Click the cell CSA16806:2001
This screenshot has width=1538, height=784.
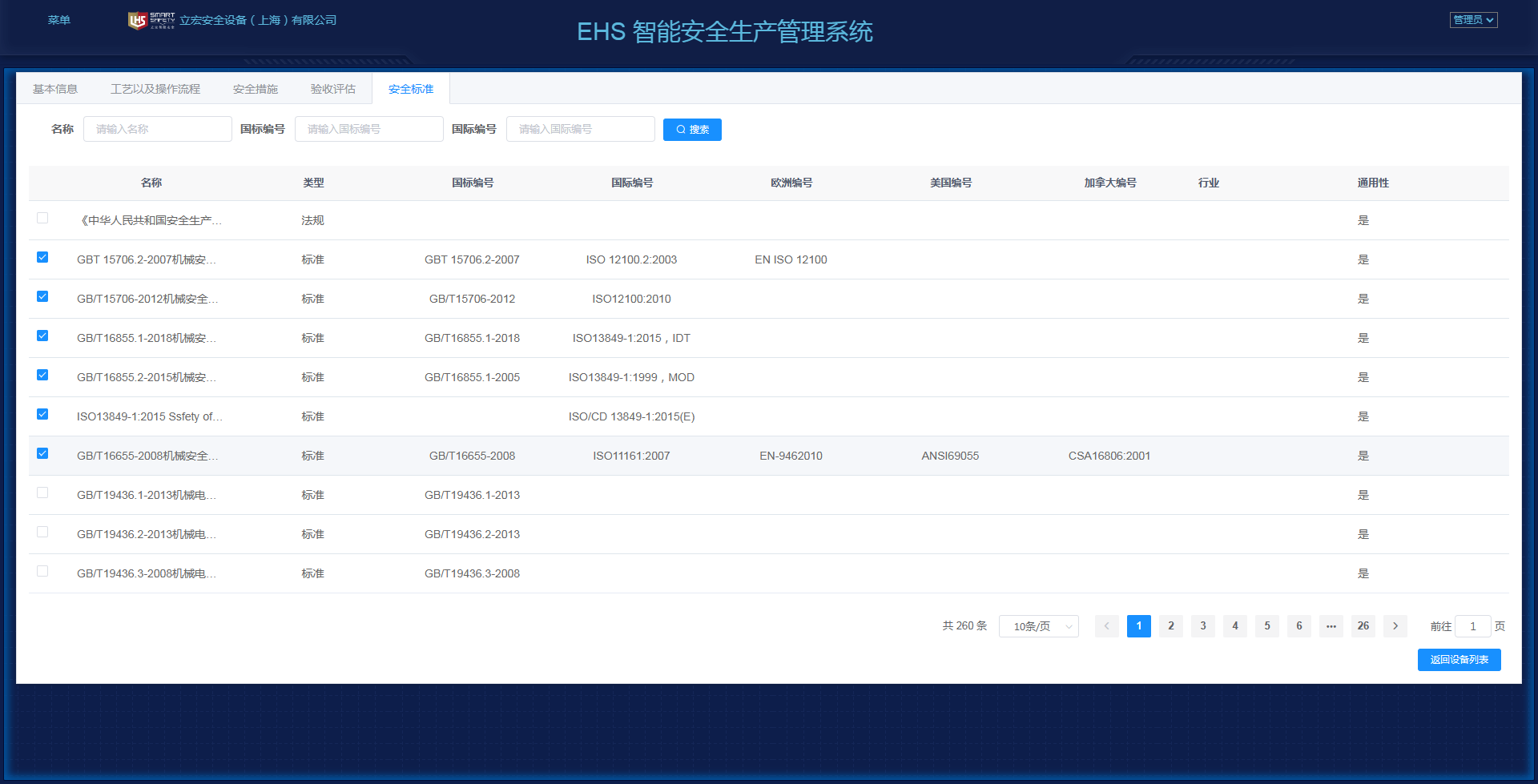tap(1109, 456)
